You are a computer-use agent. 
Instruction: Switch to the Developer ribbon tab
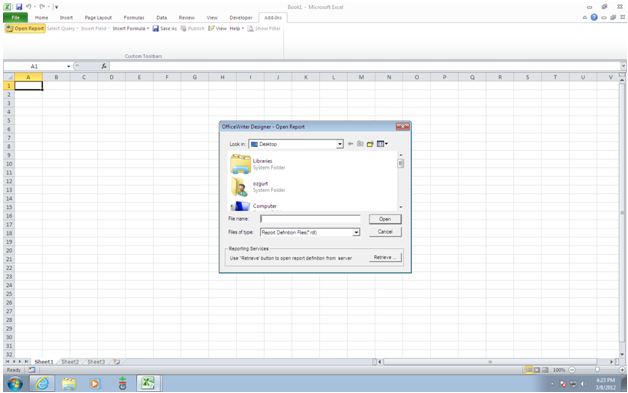241,18
